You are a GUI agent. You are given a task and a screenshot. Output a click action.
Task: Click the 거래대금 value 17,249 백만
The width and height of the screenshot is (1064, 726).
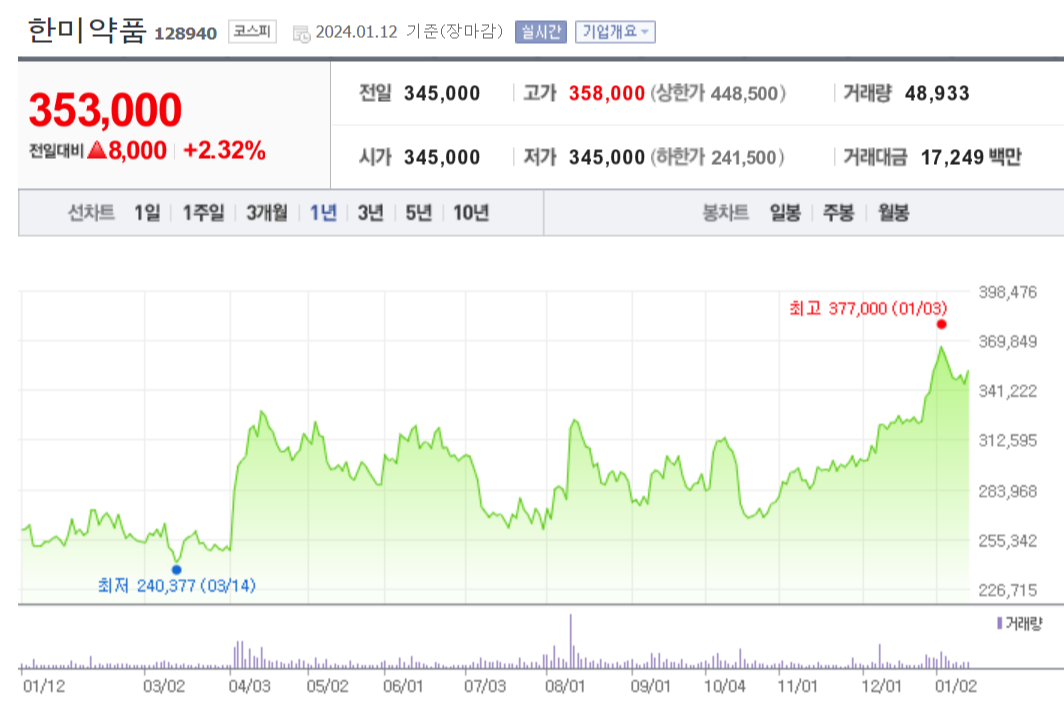970,157
